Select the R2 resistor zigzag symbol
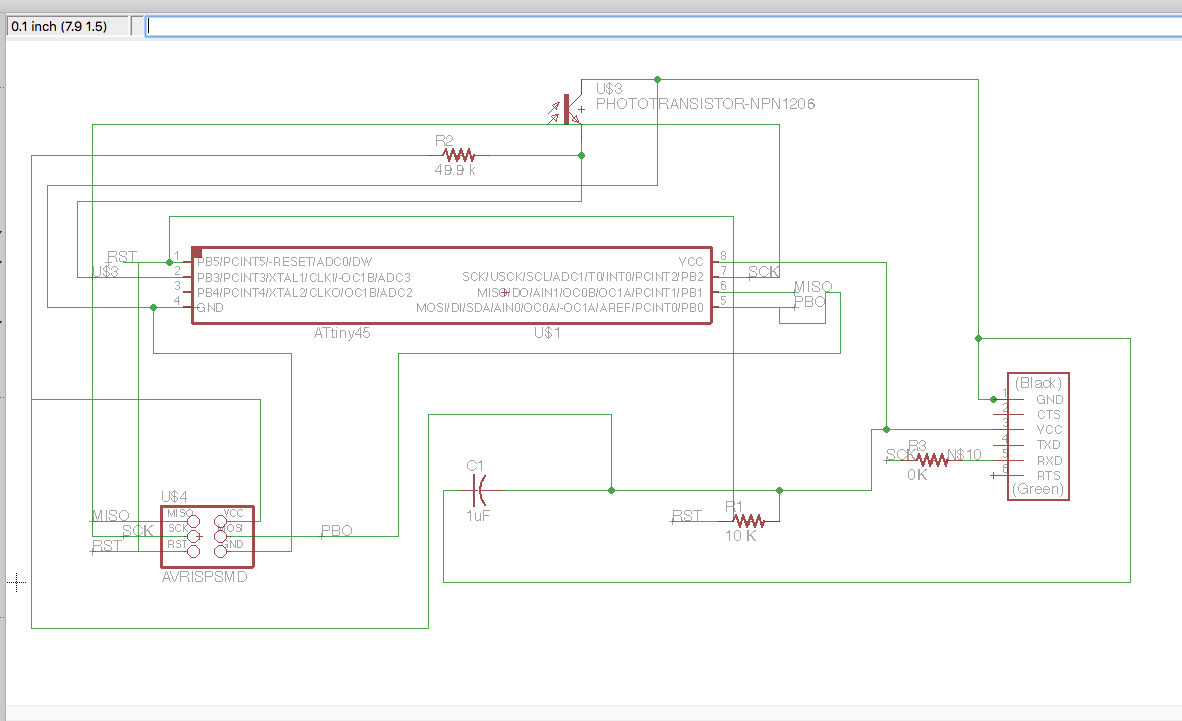Image resolution: width=1182 pixels, height=721 pixels. pos(459,155)
